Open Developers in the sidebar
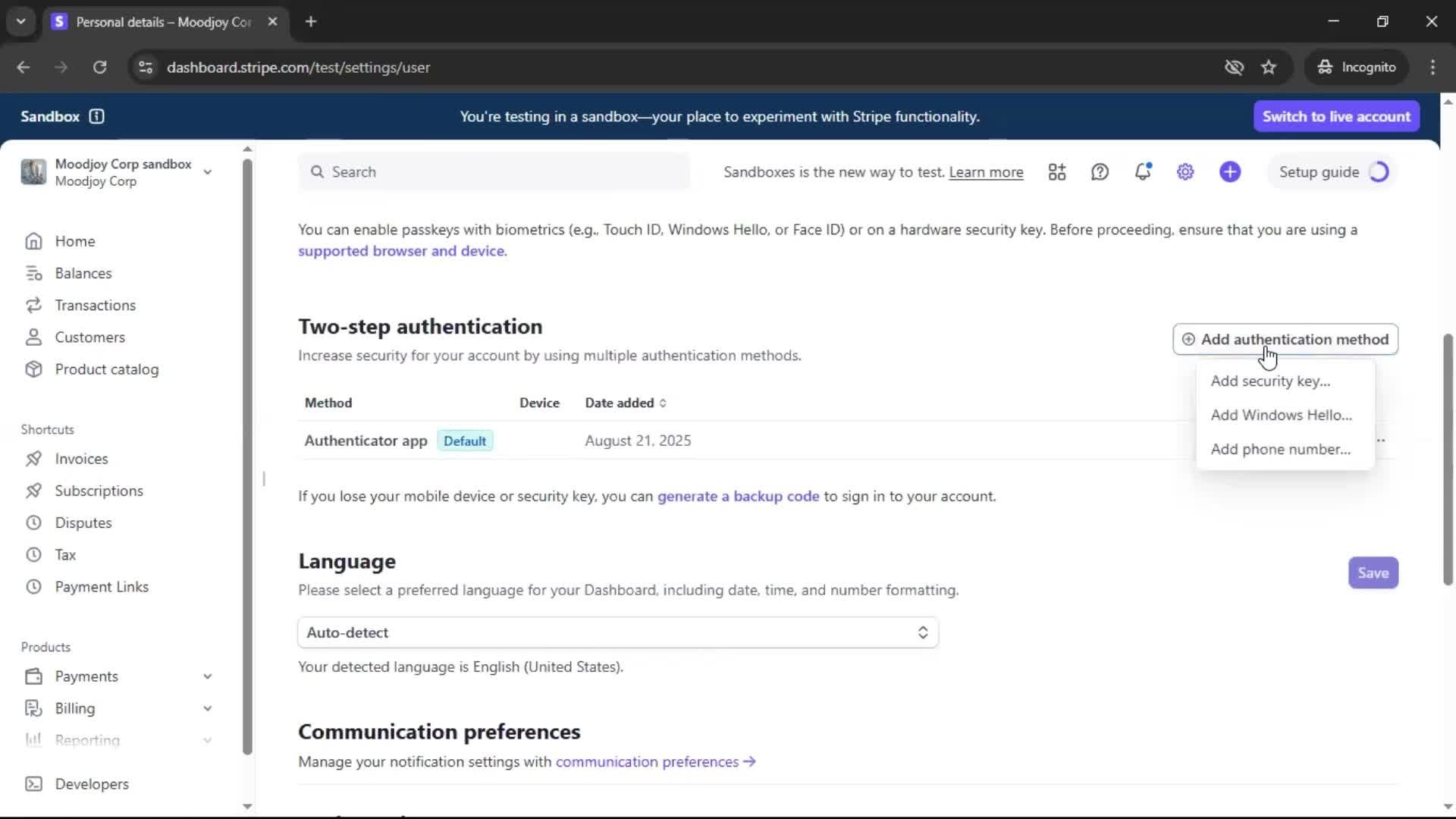 pyautogui.click(x=91, y=784)
